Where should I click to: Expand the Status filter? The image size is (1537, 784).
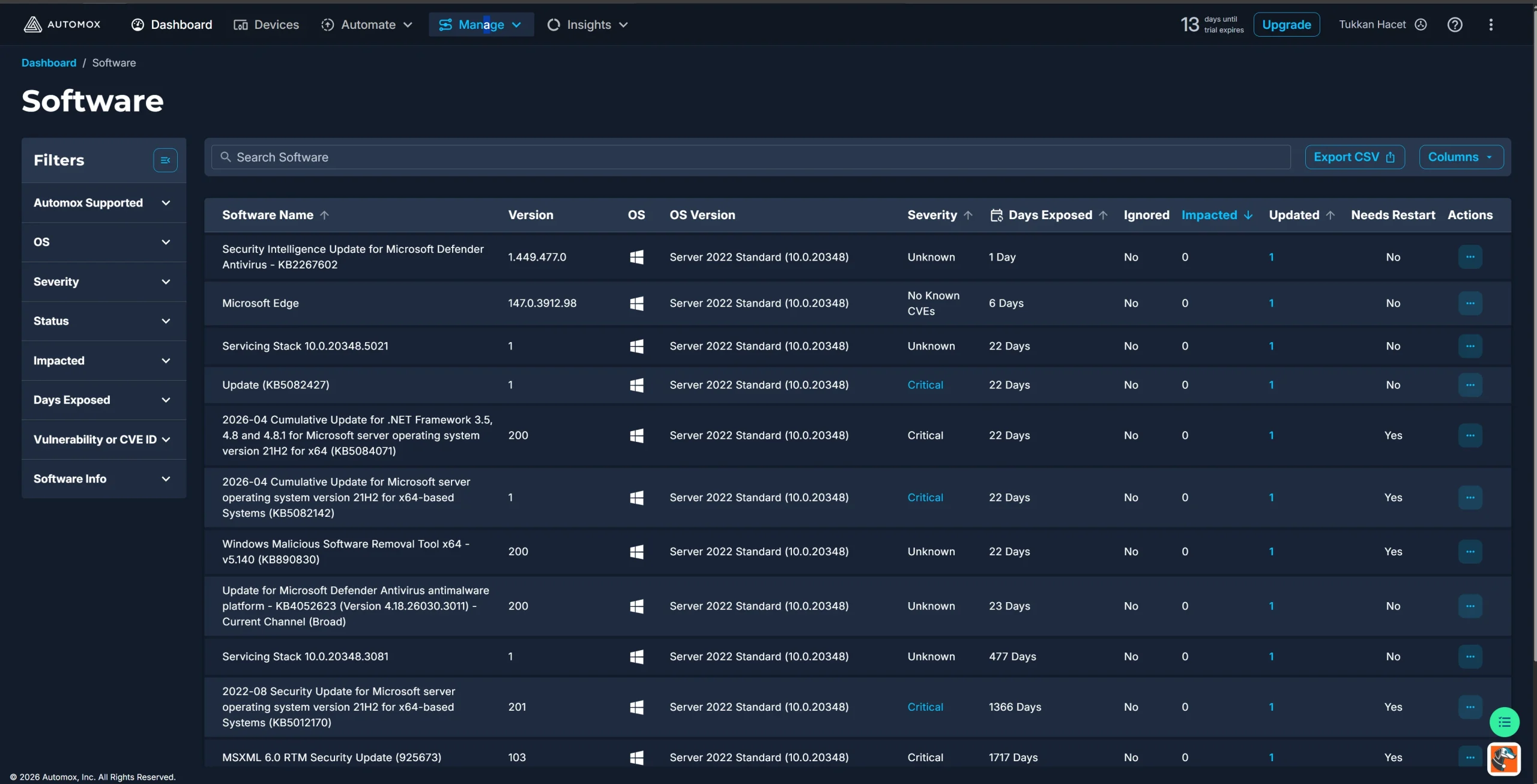pos(104,321)
